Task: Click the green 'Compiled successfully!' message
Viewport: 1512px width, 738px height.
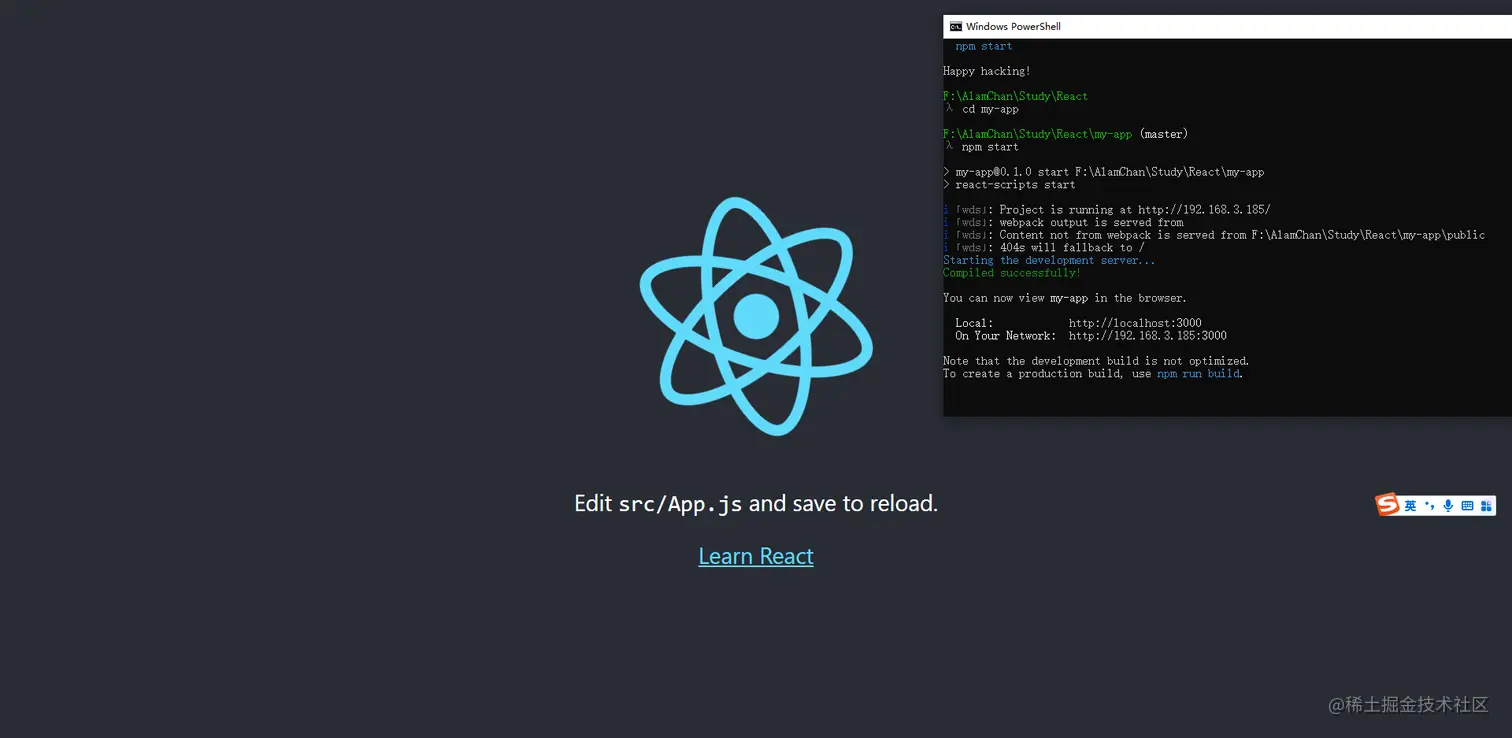Action: point(1012,273)
